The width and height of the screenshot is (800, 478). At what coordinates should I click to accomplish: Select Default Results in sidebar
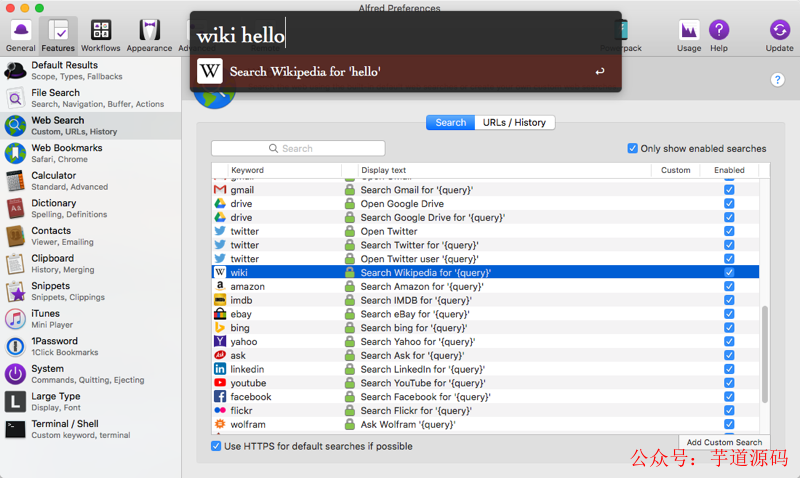[x=91, y=70]
